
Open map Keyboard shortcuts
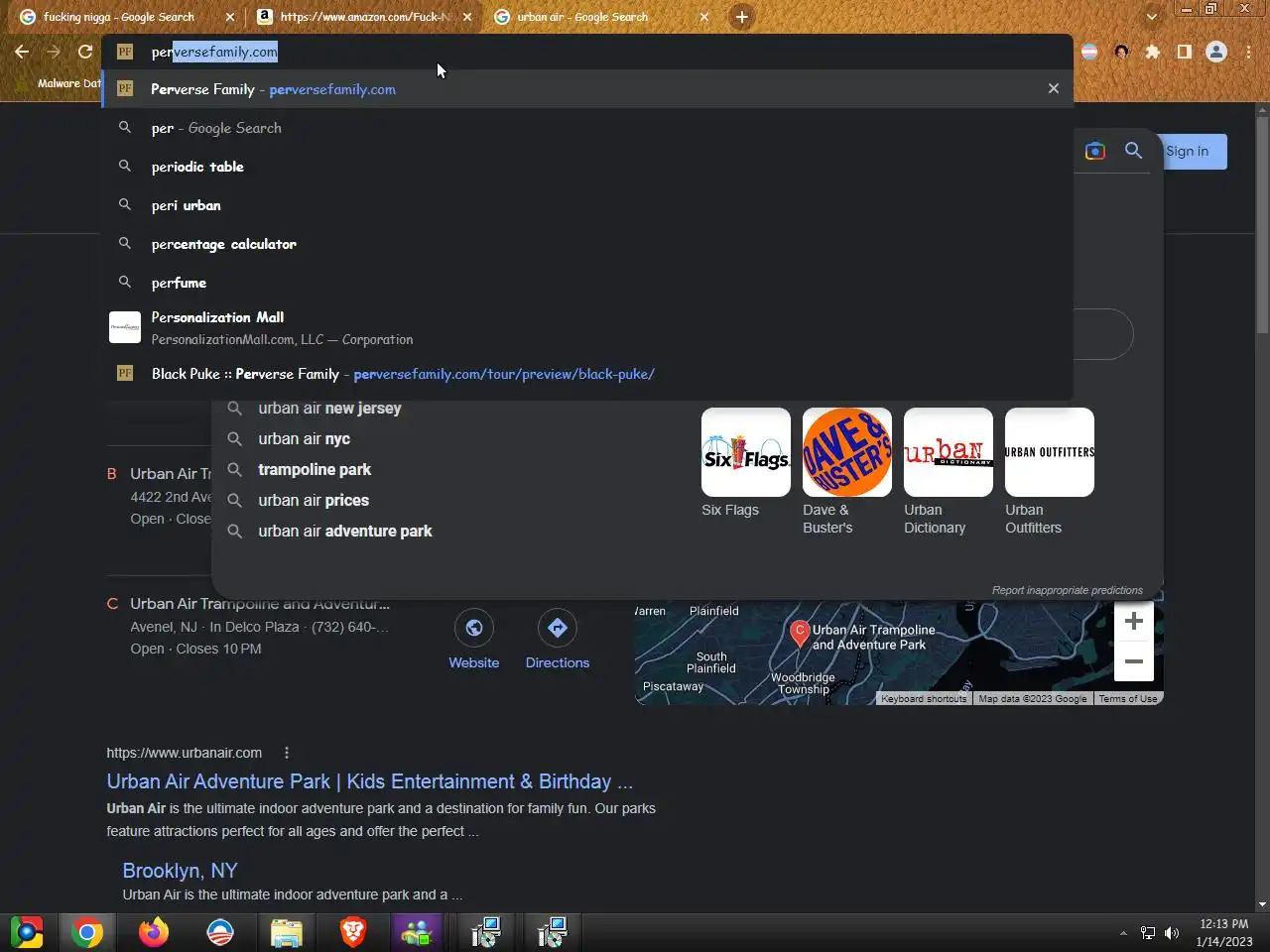(924, 699)
